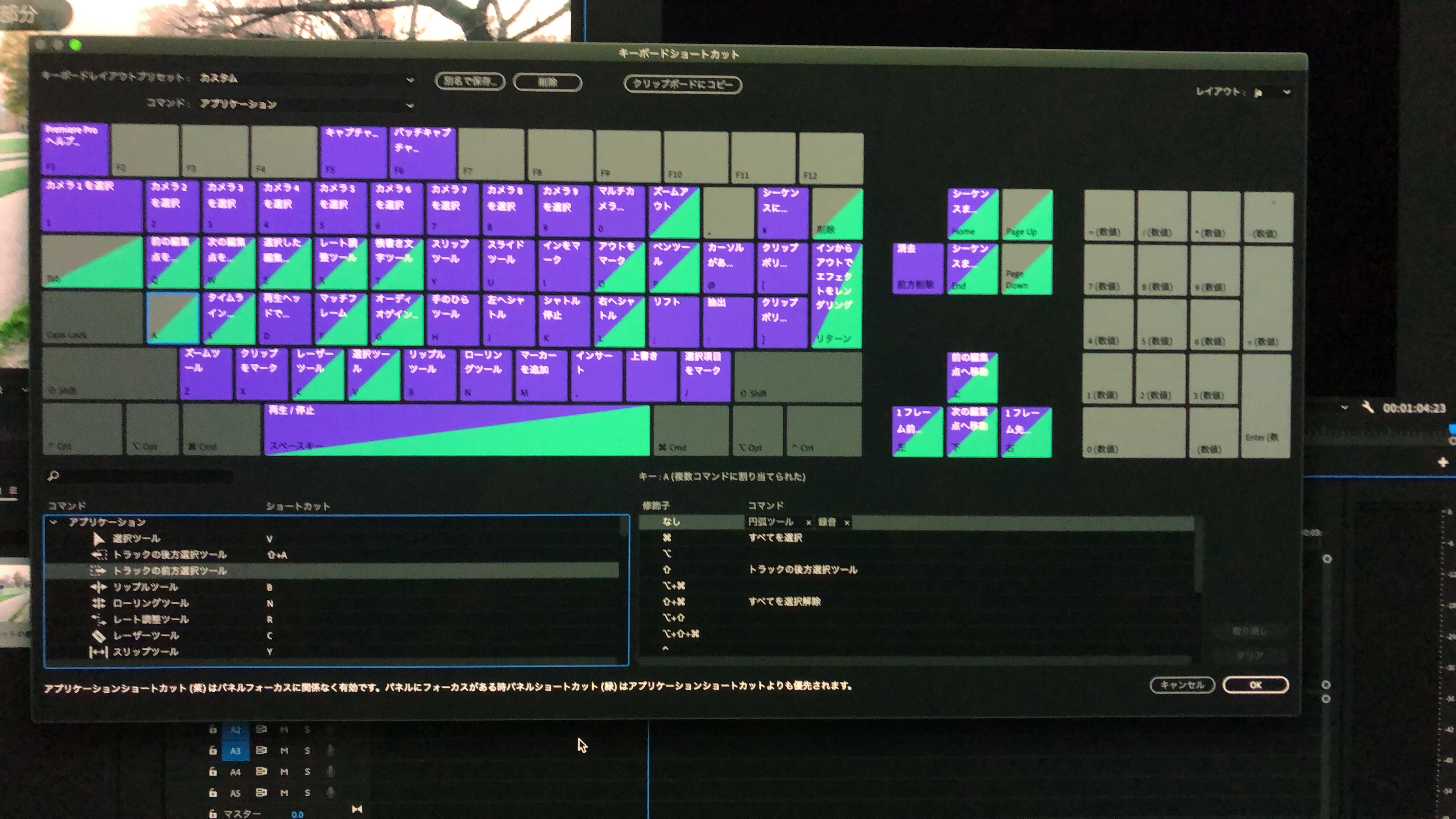Click the A3 sync lock icon
This screenshot has width=1456, height=819.
[261, 751]
